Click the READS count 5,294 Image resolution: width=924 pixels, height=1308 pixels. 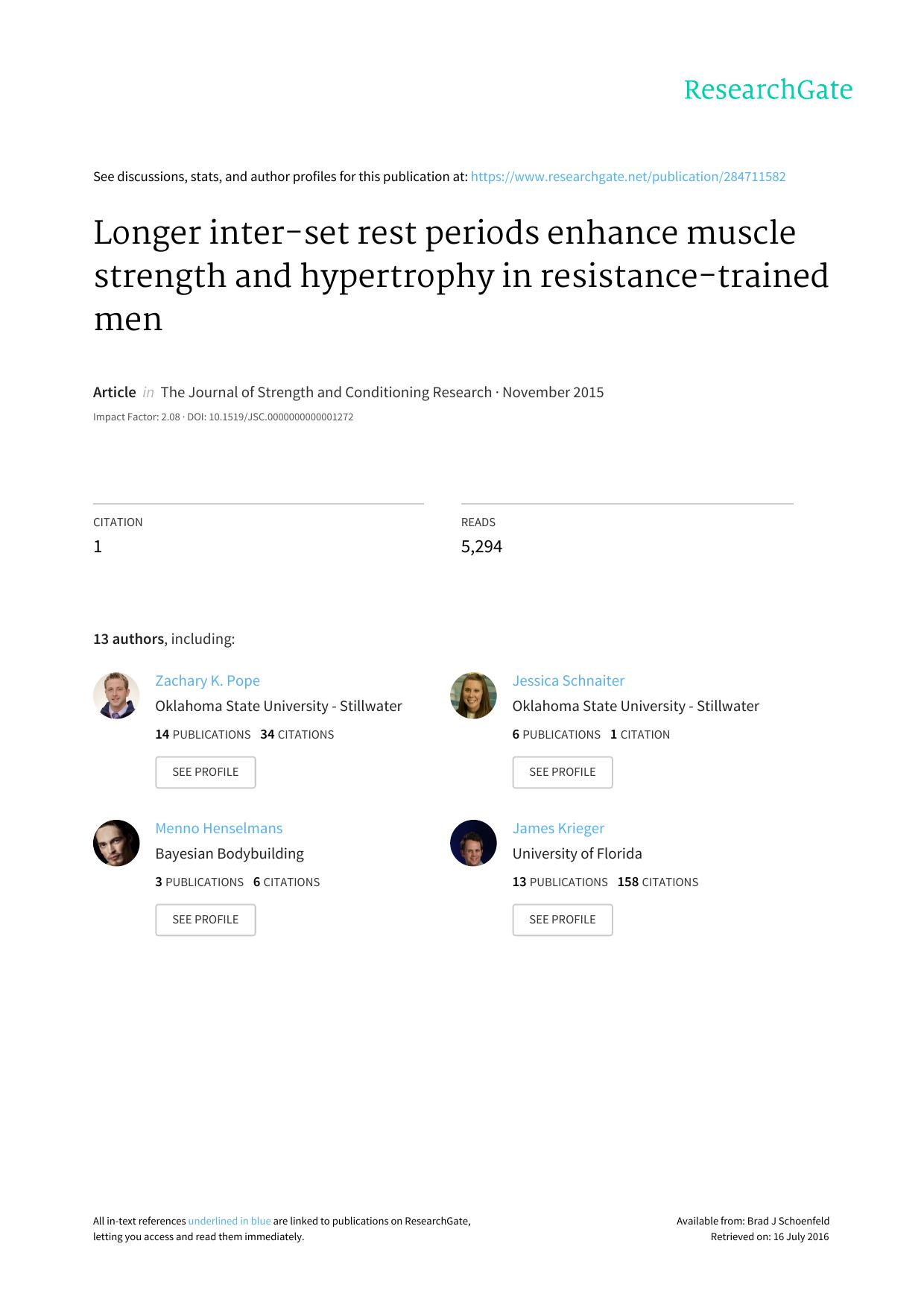tap(481, 546)
